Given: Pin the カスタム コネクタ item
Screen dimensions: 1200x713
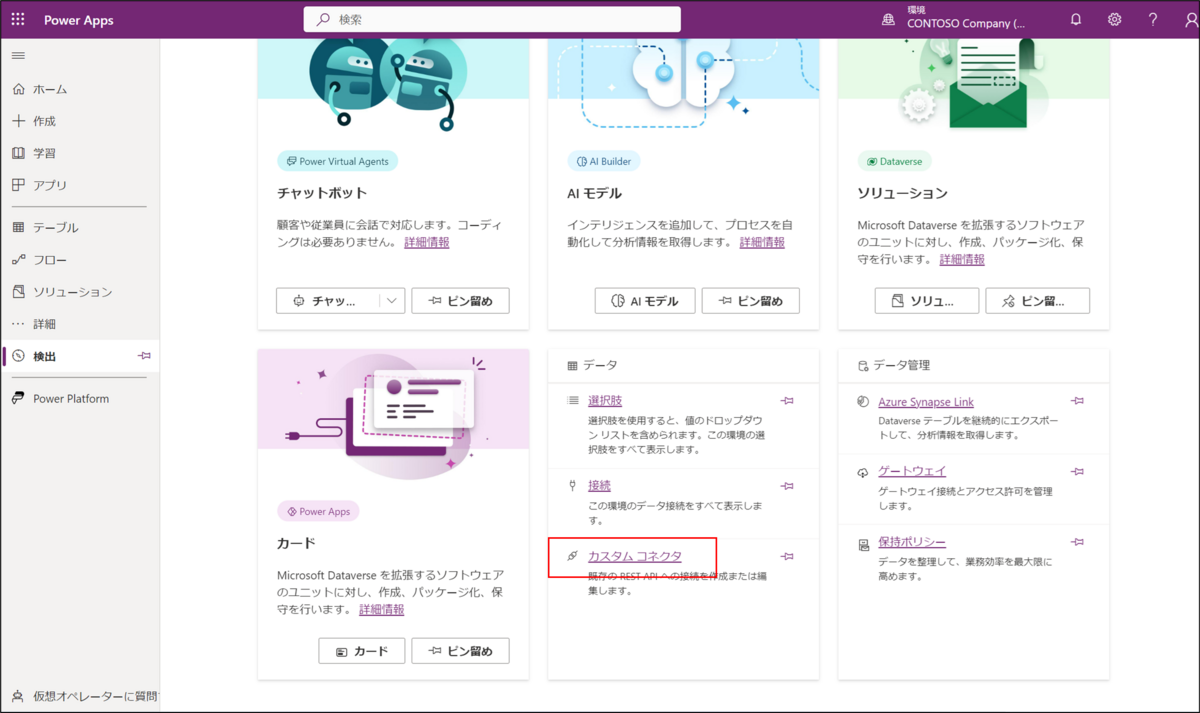Looking at the screenshot, I should [x=787, y=556].
